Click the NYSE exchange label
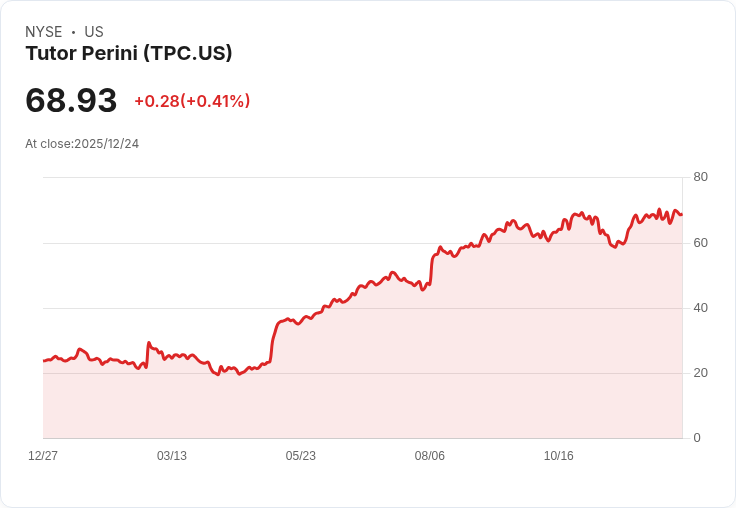Viewport: 736px width, 508px height. point(44,32)
